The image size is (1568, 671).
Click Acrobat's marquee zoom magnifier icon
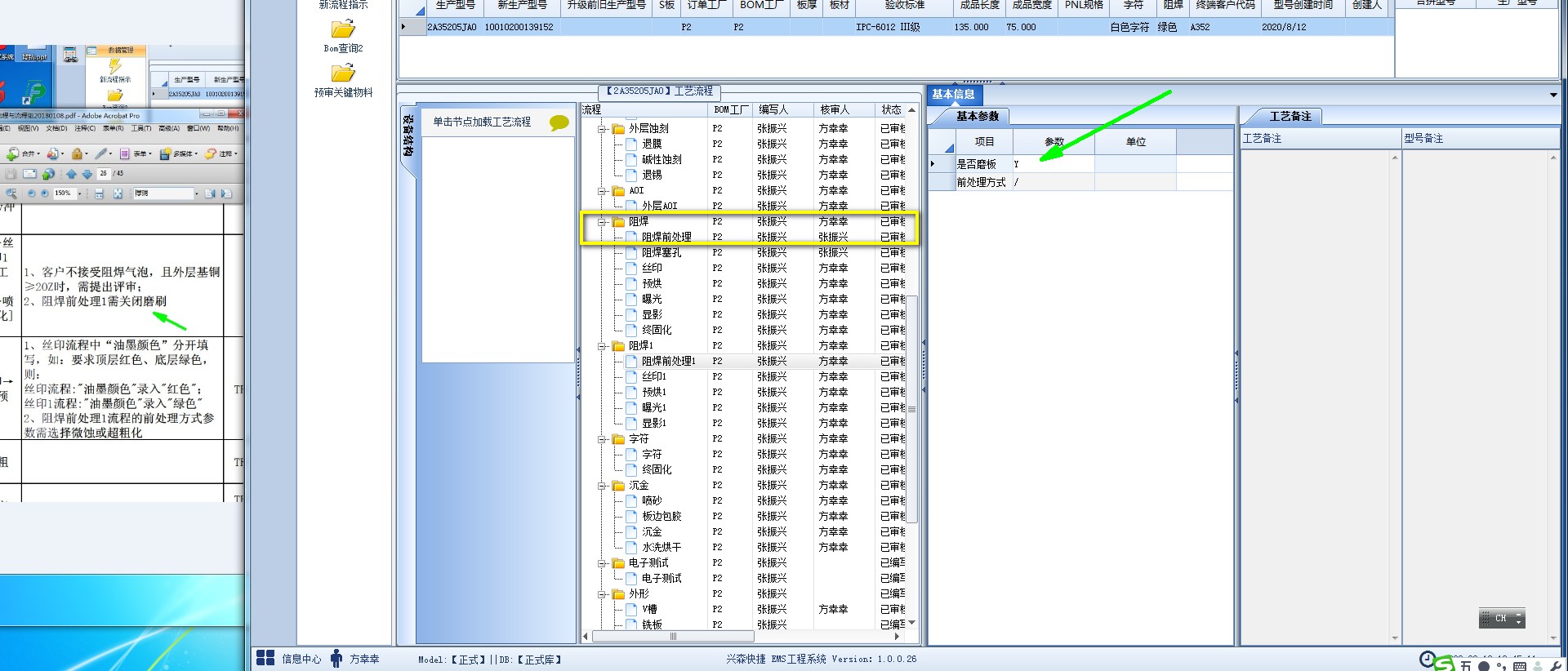pos(11,193)
